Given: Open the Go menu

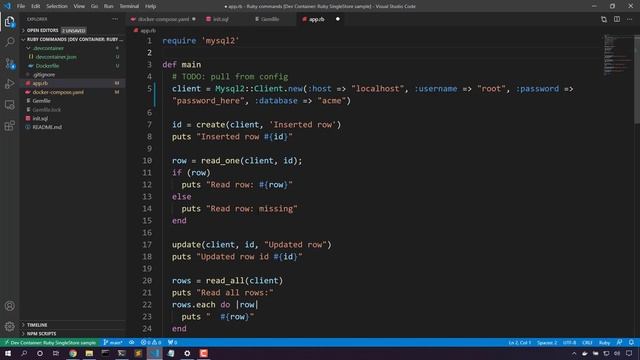Looking at the screenshot, I should 94,6.
